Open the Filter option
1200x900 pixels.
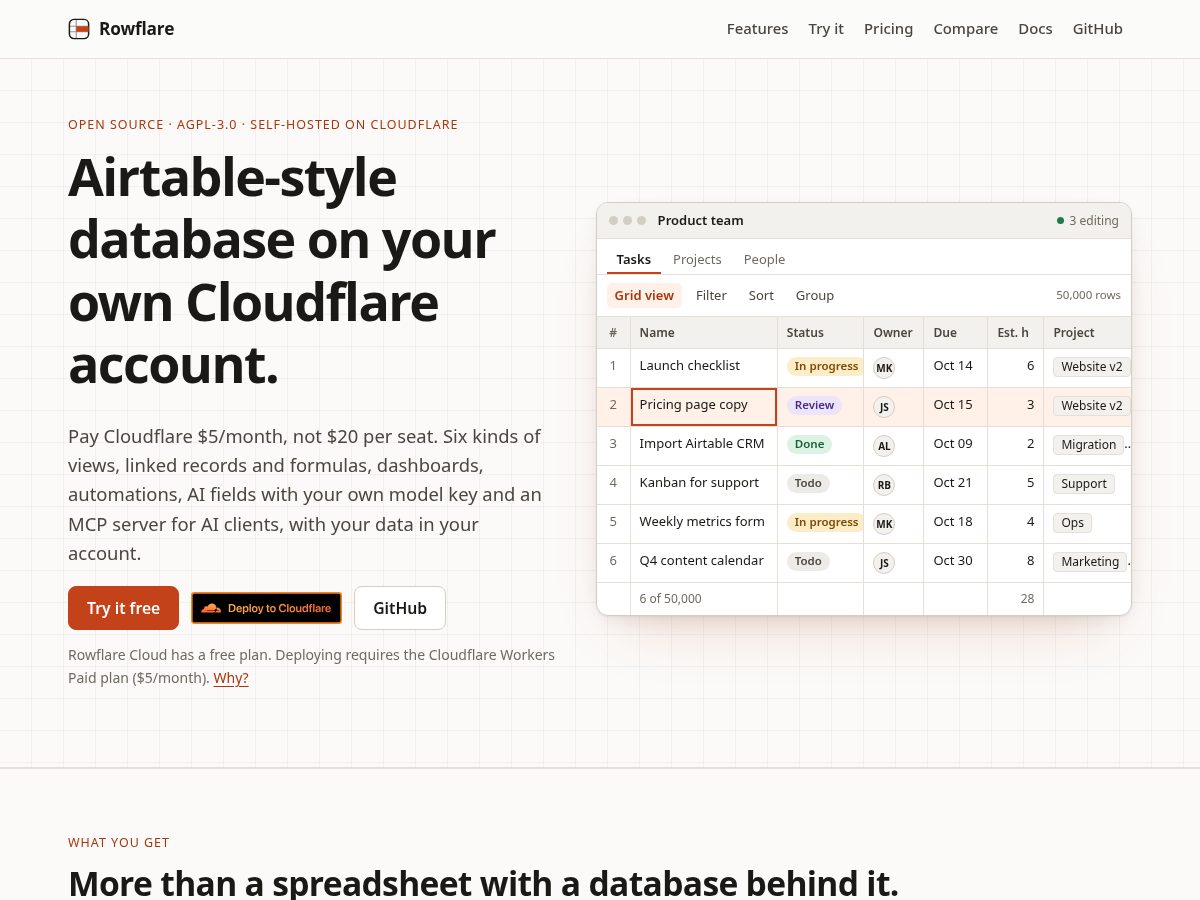pos(711,295)
